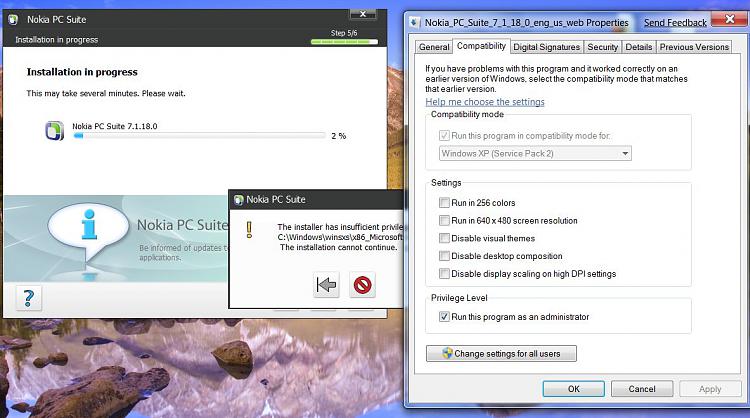750x418 pixels.
Task: Click the red cancel icon in error dialog
Action: click(362, 285)
